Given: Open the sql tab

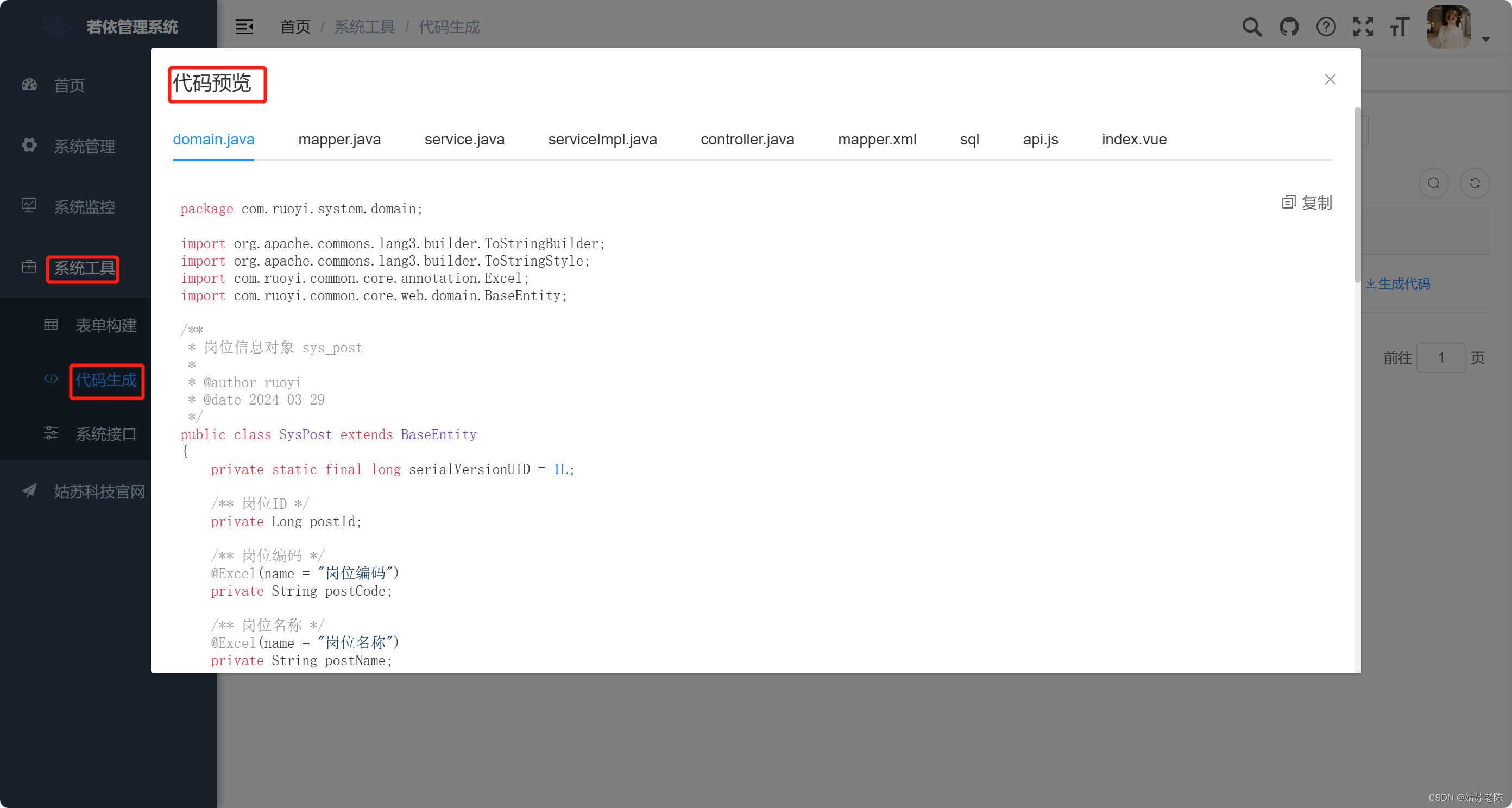Looking at the screenshot, I should click(969, 139).
